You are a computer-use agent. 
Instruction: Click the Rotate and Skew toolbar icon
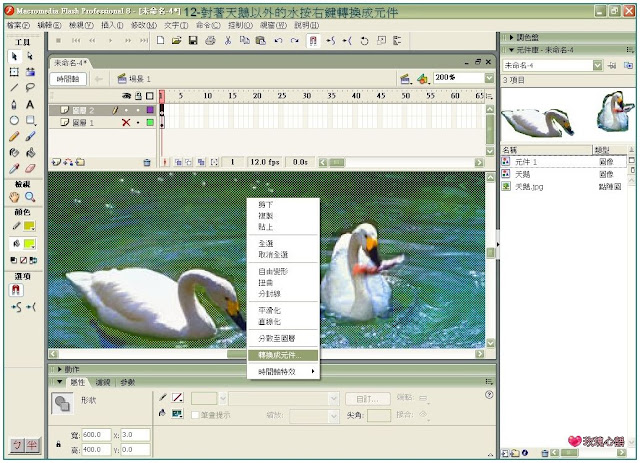click(x=364, y=40)
